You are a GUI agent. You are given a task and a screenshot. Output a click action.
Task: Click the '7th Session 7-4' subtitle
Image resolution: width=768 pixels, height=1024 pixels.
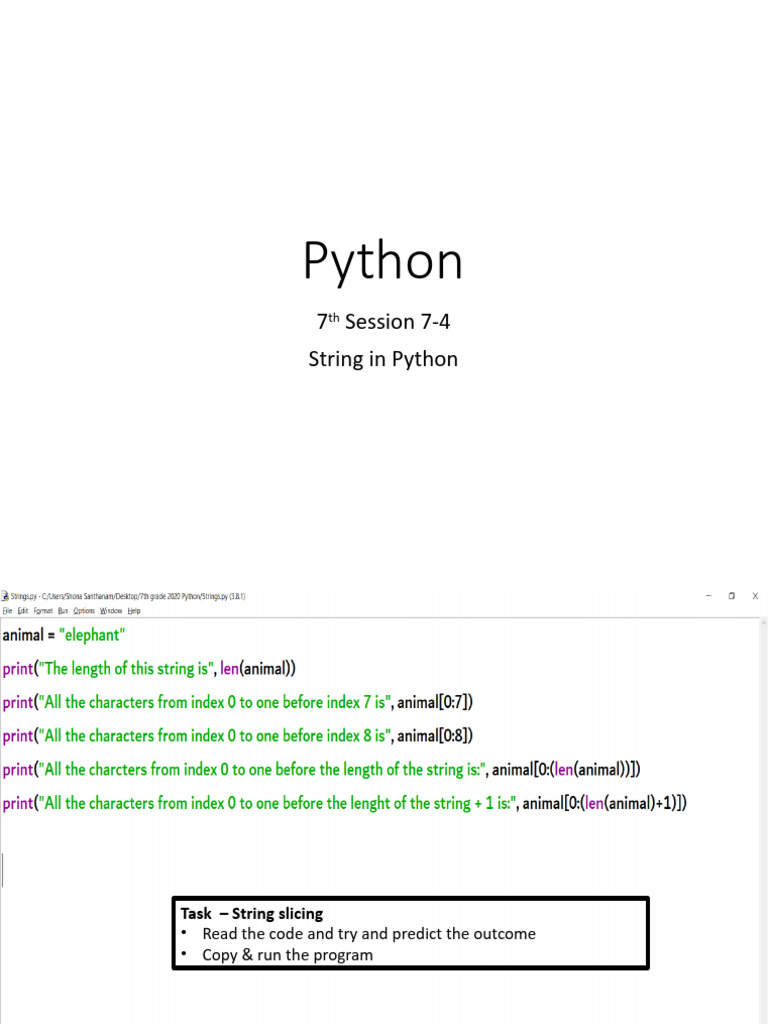pyautogui.click(x=383, y=321)
